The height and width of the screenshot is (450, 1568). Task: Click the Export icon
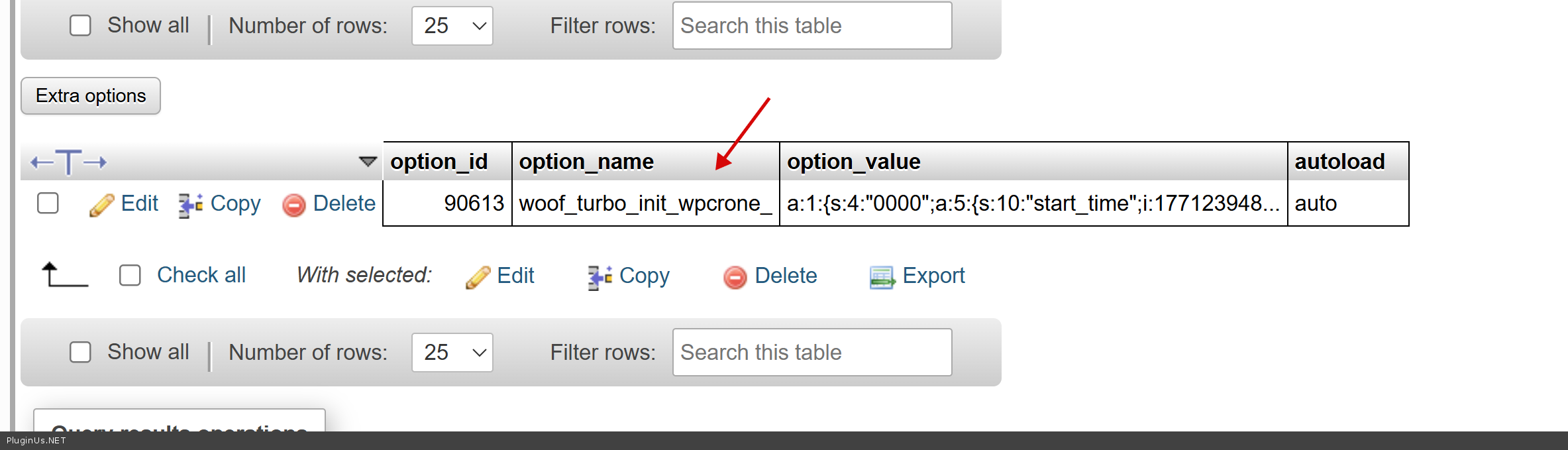tap(882, 277)
